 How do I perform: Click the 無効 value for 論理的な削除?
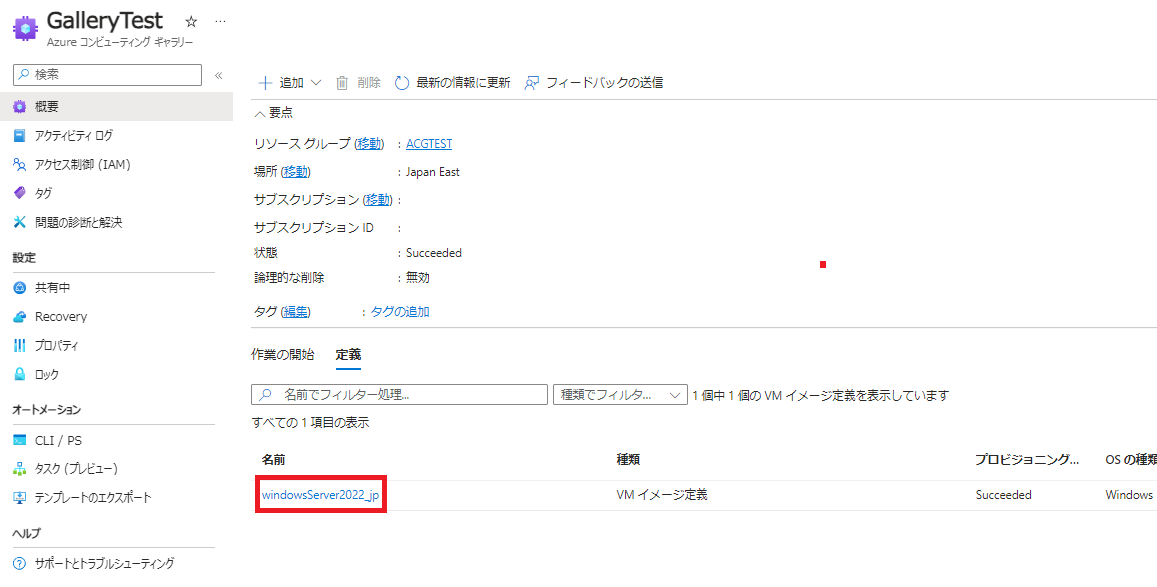pyautogui.click(x=418, y=278)
